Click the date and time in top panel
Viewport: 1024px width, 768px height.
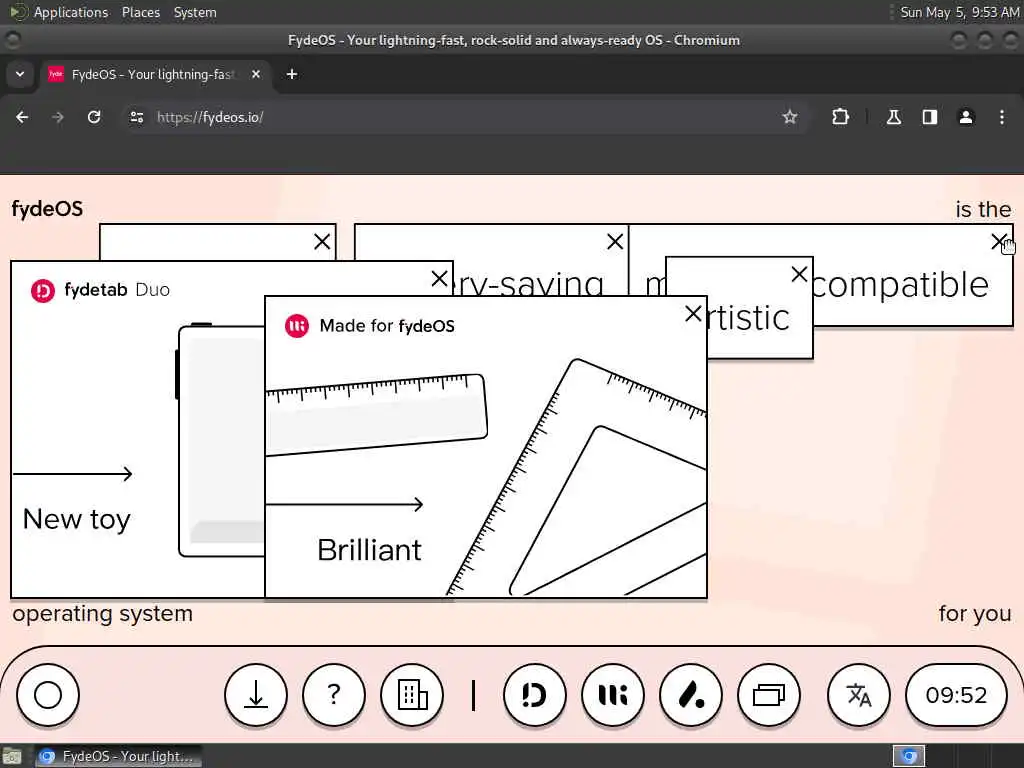pos(959,12)
